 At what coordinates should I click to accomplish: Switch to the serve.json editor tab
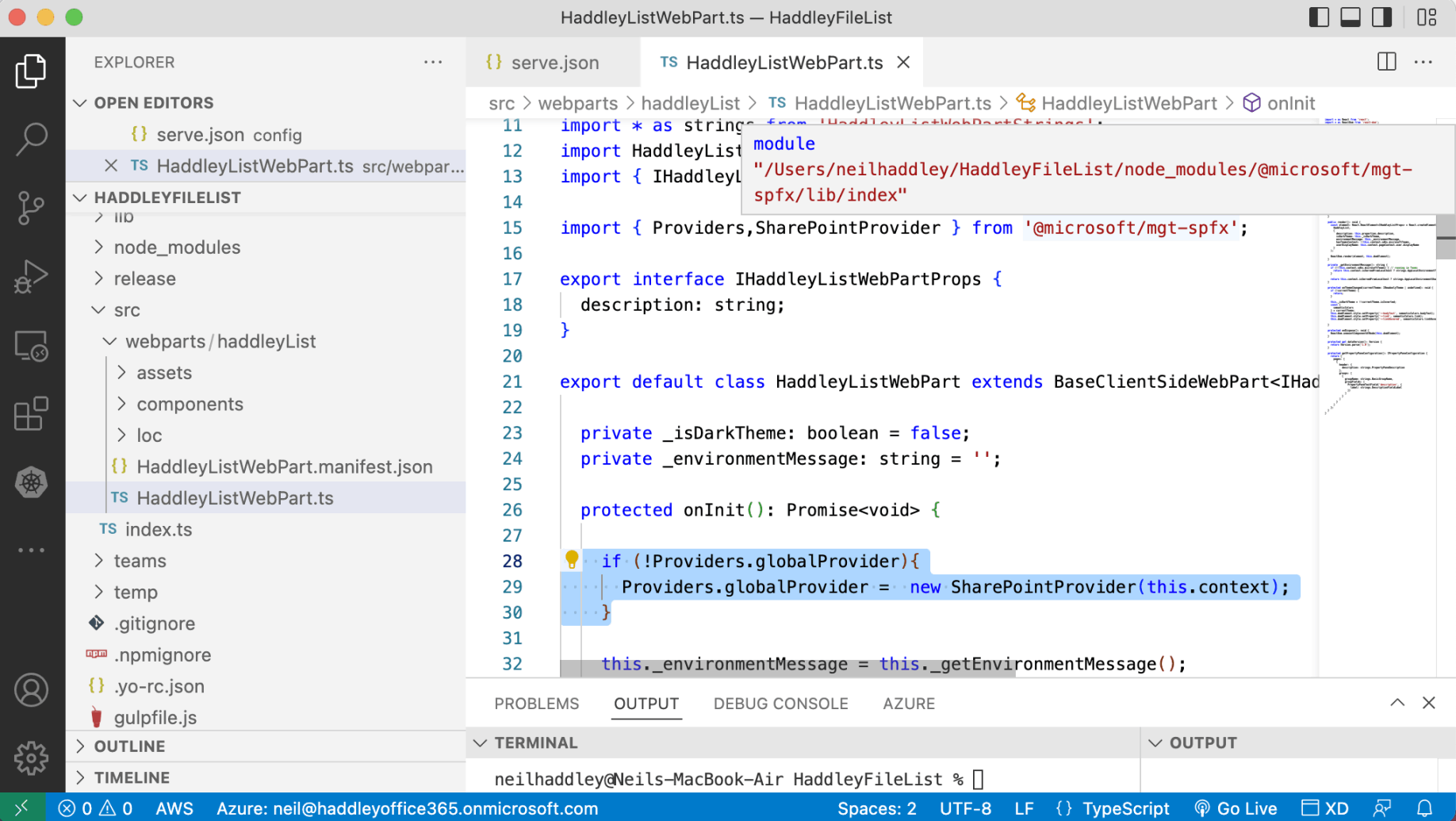pos(554,63)
